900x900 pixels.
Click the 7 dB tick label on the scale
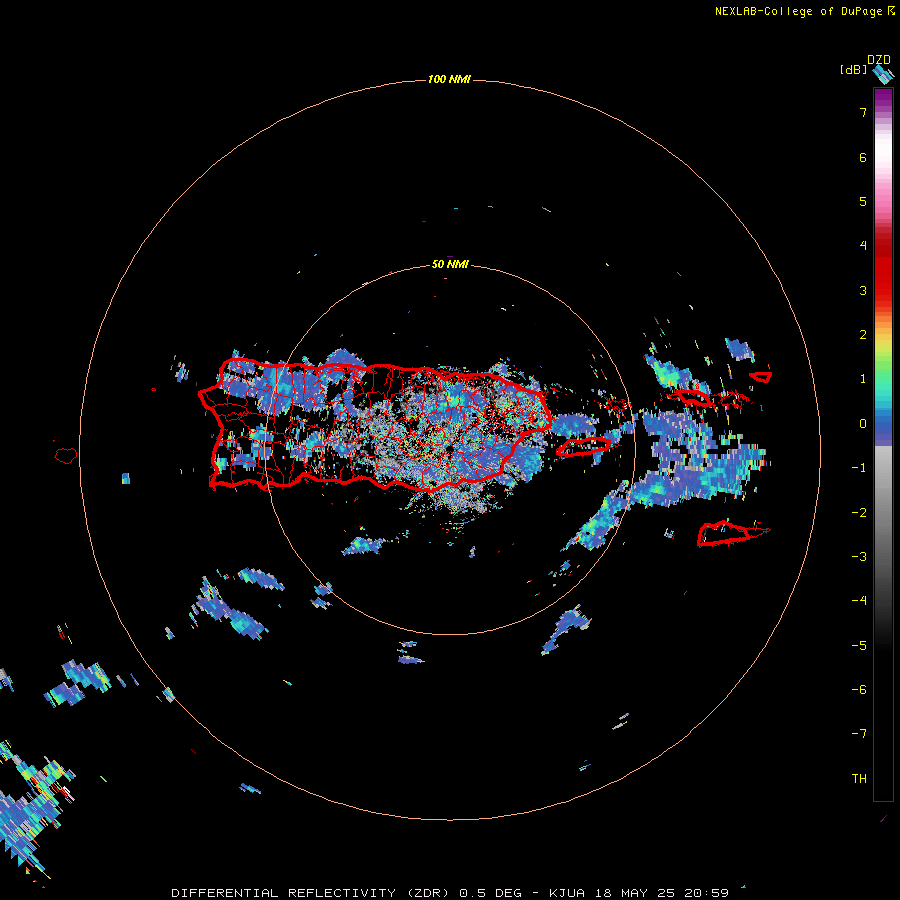[x=863, y=112]
